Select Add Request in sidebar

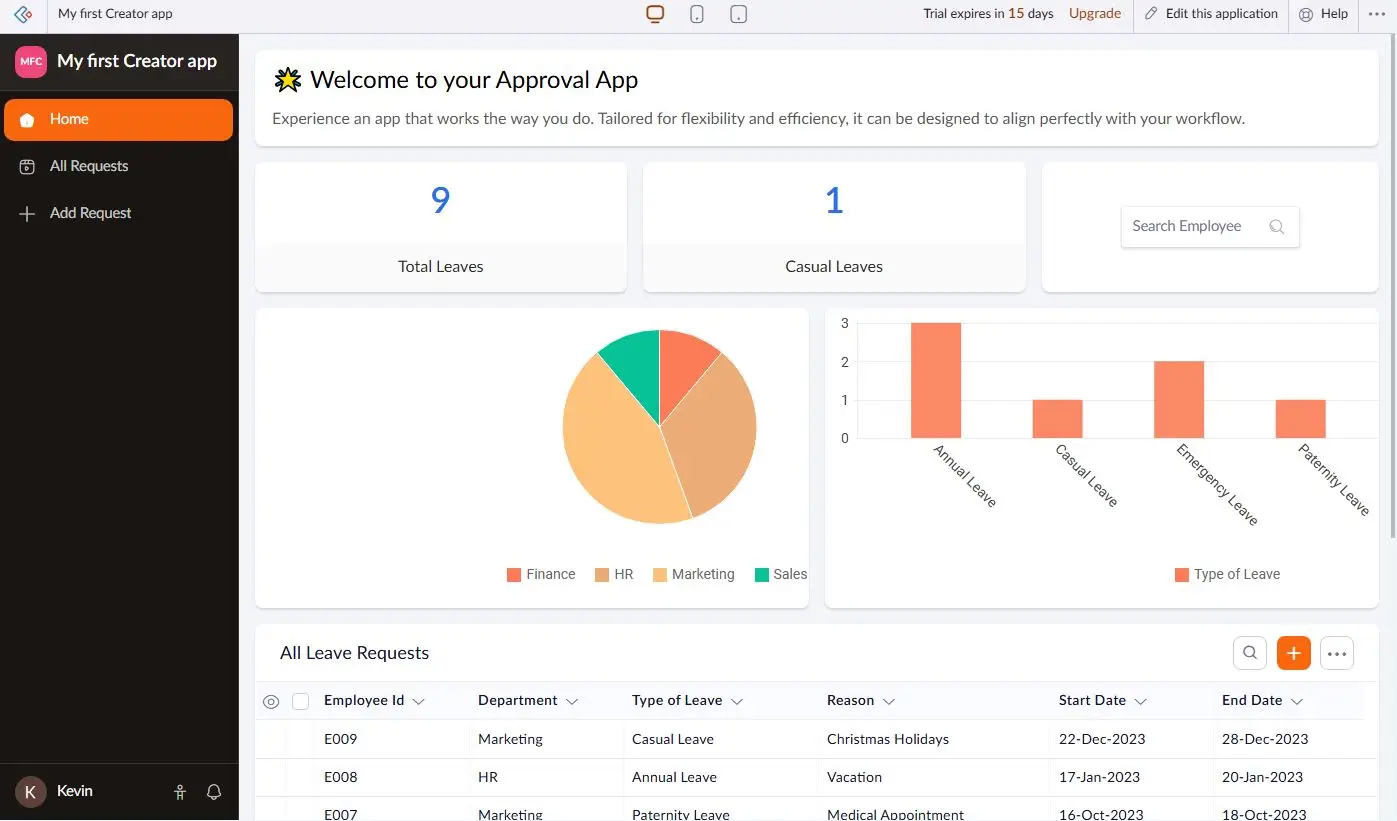point(90,213)
